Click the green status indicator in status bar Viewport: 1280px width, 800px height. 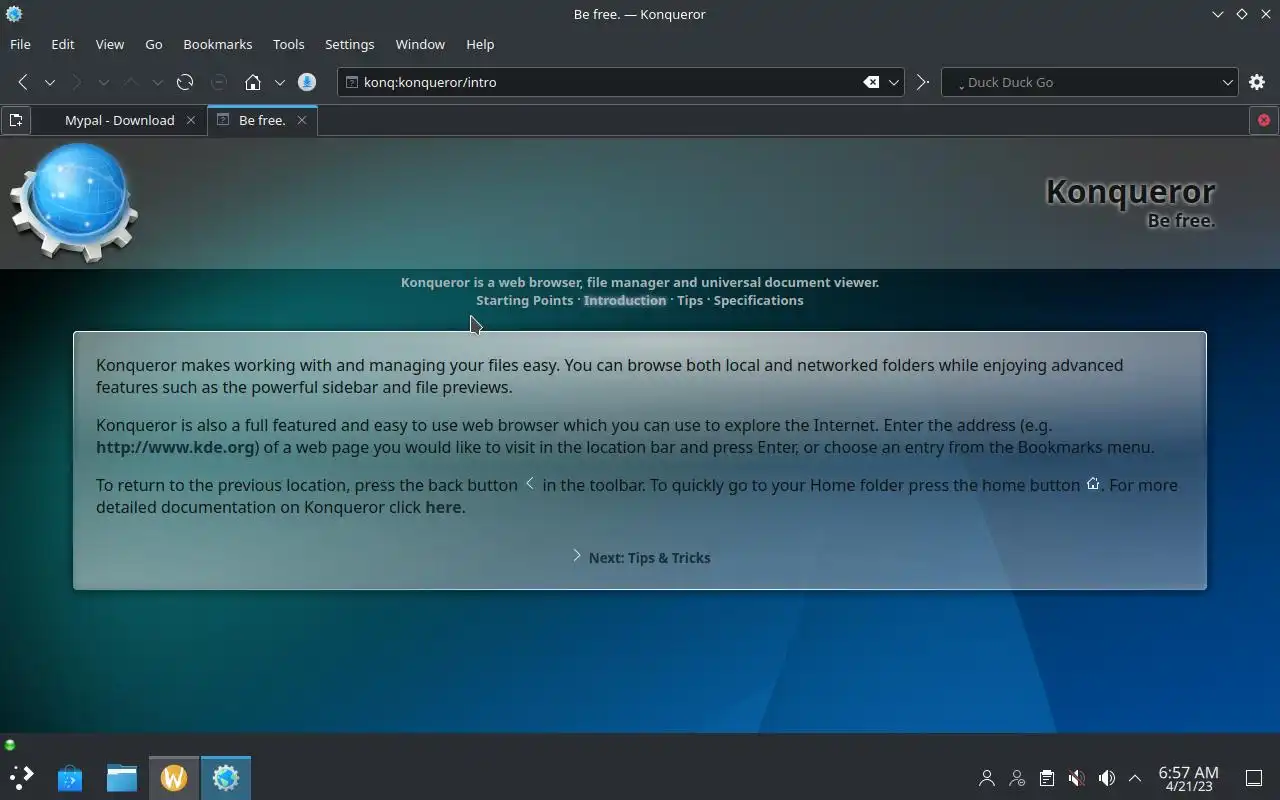(x=10, y=745)
